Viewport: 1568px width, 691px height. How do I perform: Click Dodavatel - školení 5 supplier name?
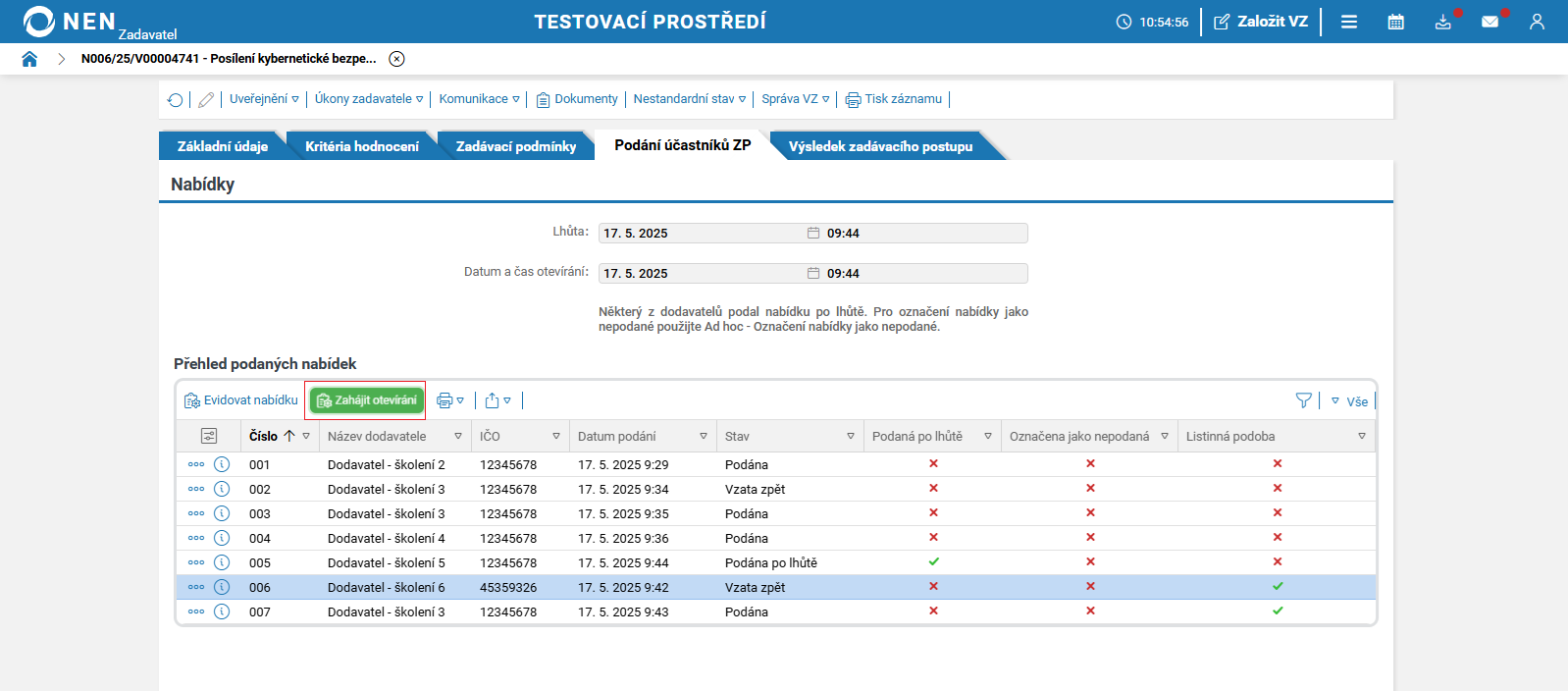387,563
